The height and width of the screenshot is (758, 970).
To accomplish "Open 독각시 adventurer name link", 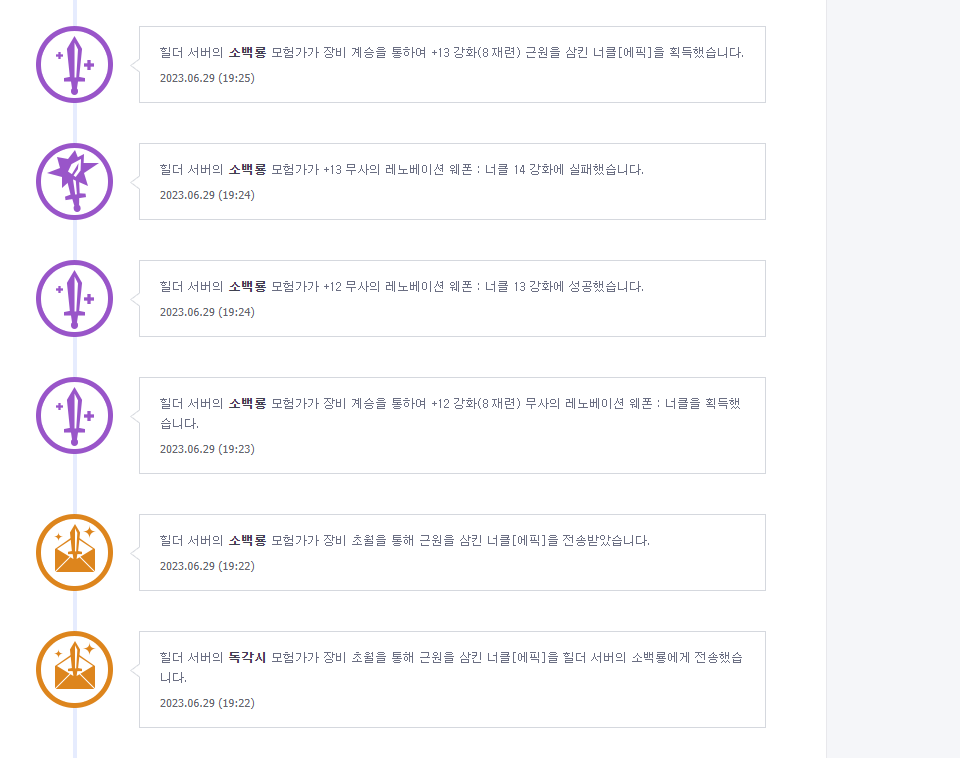I will point(247,657).
